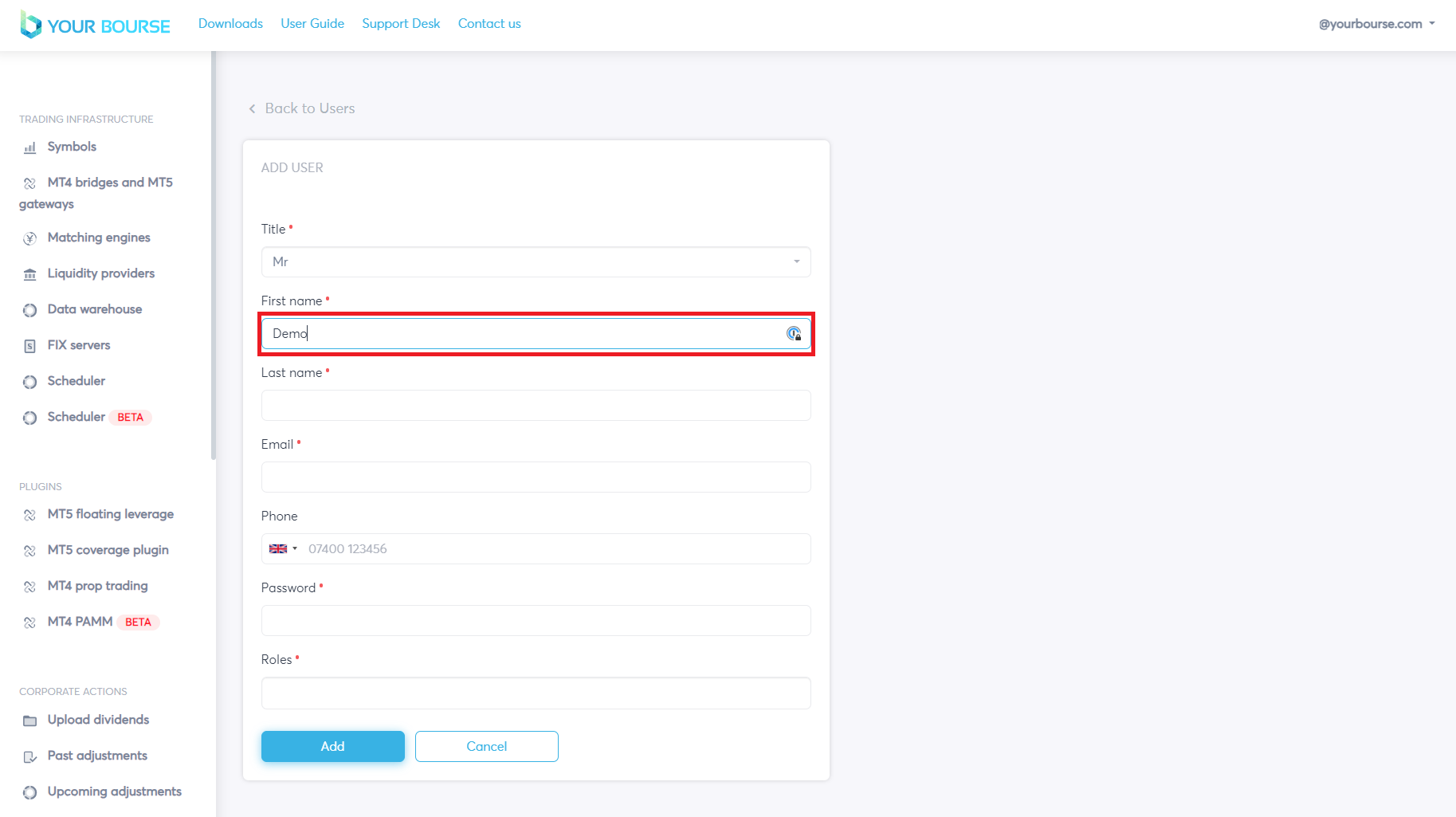The height and width of the screenshot is (817, 1456).
Task: Click the Liquidity providers bank icon
Action: (29, 274)
